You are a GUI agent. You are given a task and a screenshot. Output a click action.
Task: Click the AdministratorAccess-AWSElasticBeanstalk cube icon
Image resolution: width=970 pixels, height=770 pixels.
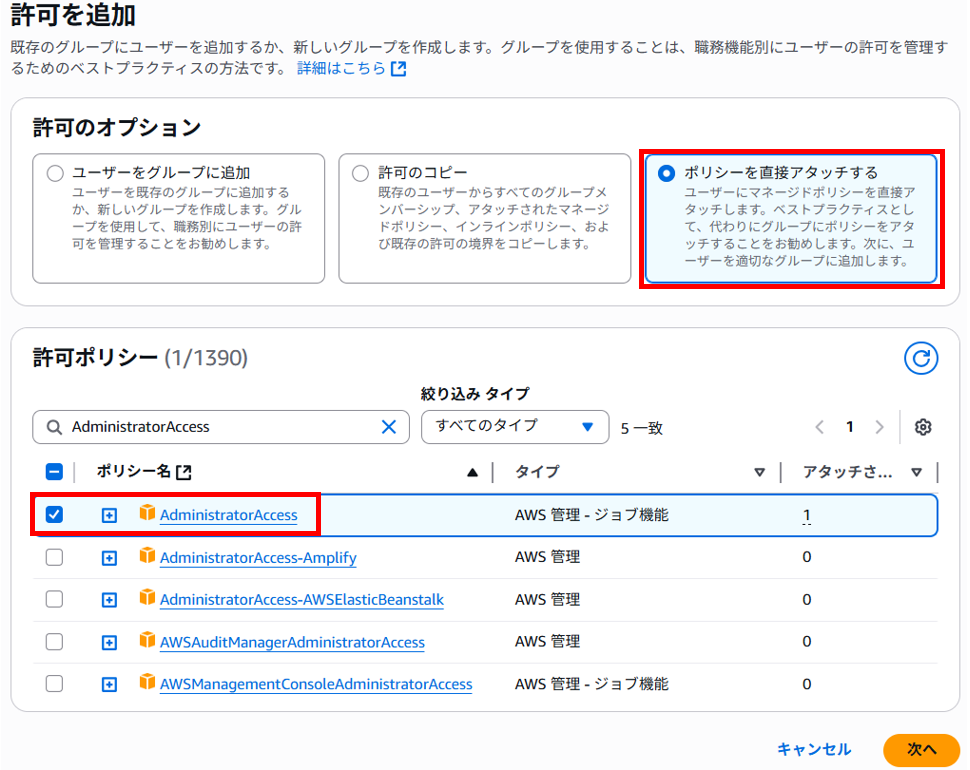click(x=147, y=597)
